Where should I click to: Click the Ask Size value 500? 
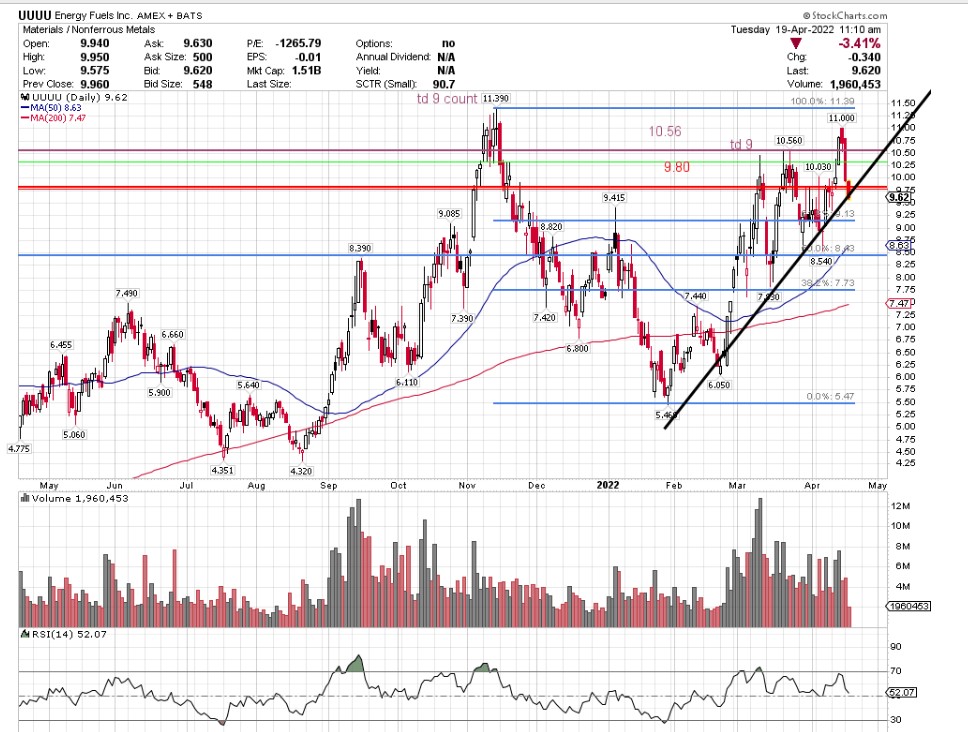click(202, 57)
